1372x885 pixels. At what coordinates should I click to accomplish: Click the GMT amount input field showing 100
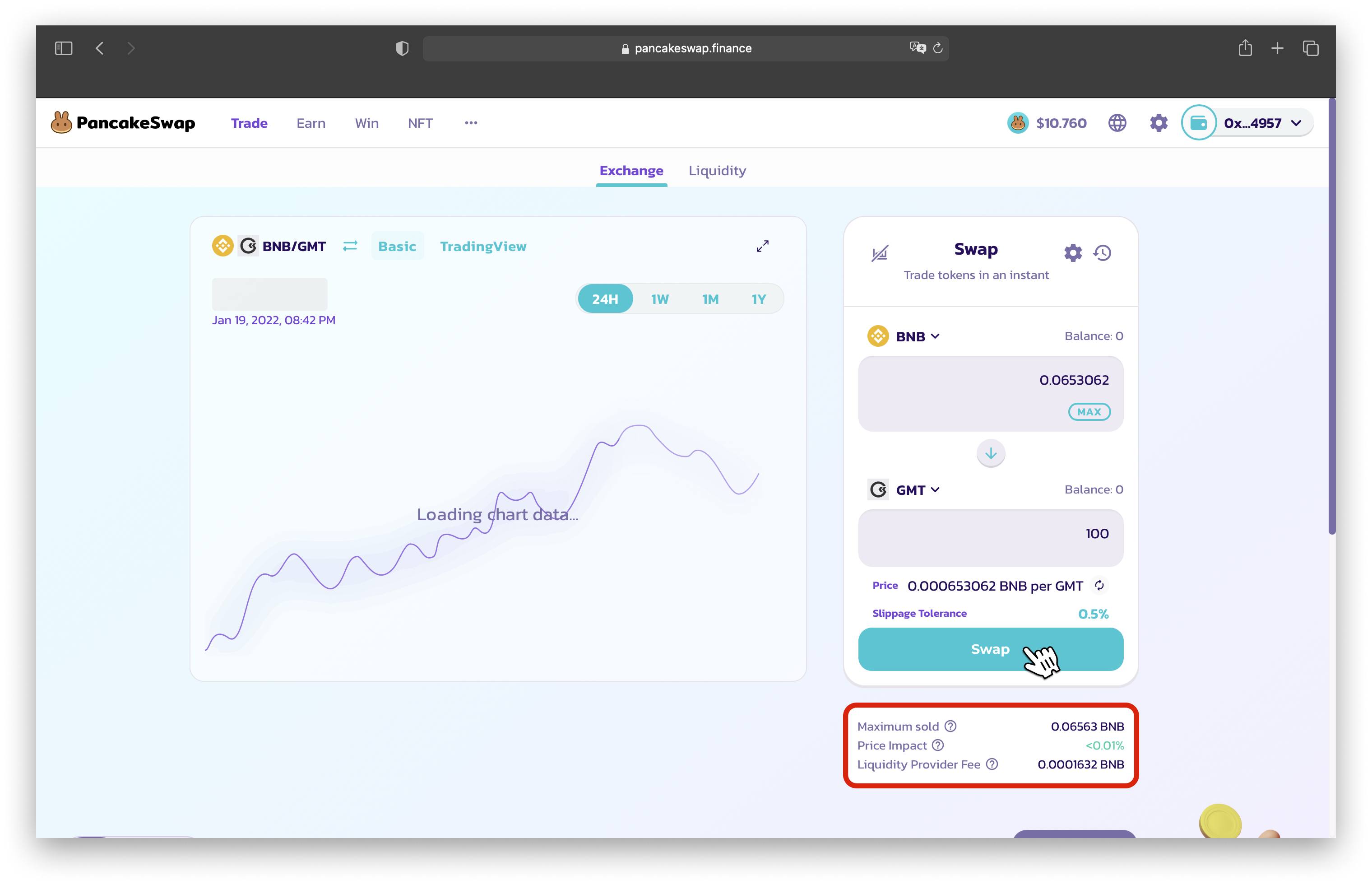tap(990, 538)
